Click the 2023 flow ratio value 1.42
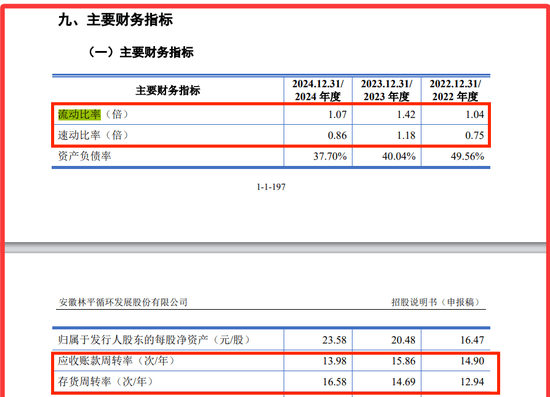The image size is (550, 397). pos(406,114)
